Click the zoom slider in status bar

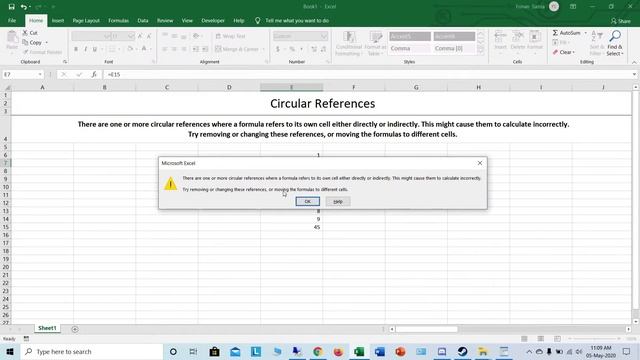tap(594, 339)
